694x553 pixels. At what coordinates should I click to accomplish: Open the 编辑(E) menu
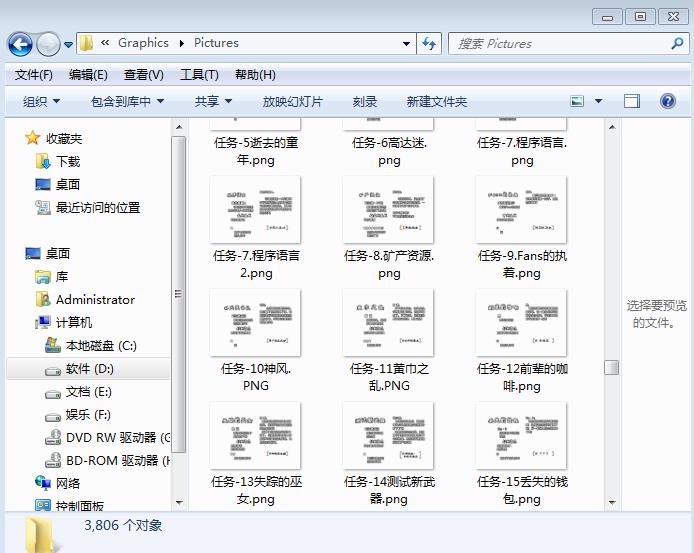point(88,74)
